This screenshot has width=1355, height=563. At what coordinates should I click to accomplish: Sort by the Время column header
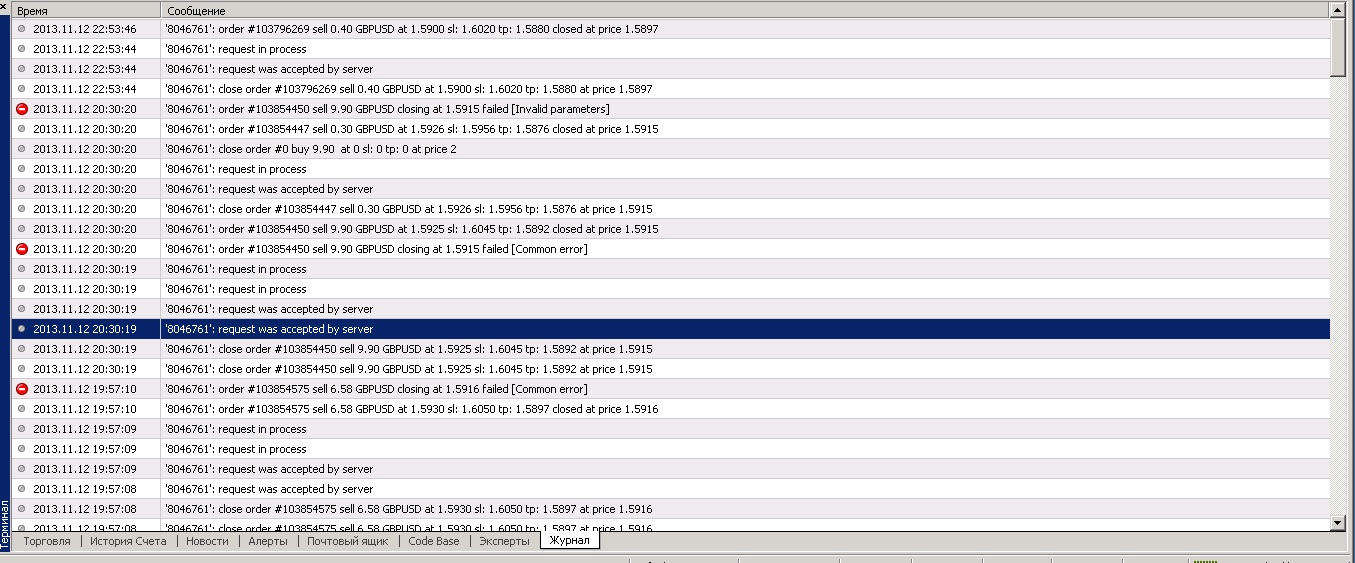point(86,10)
